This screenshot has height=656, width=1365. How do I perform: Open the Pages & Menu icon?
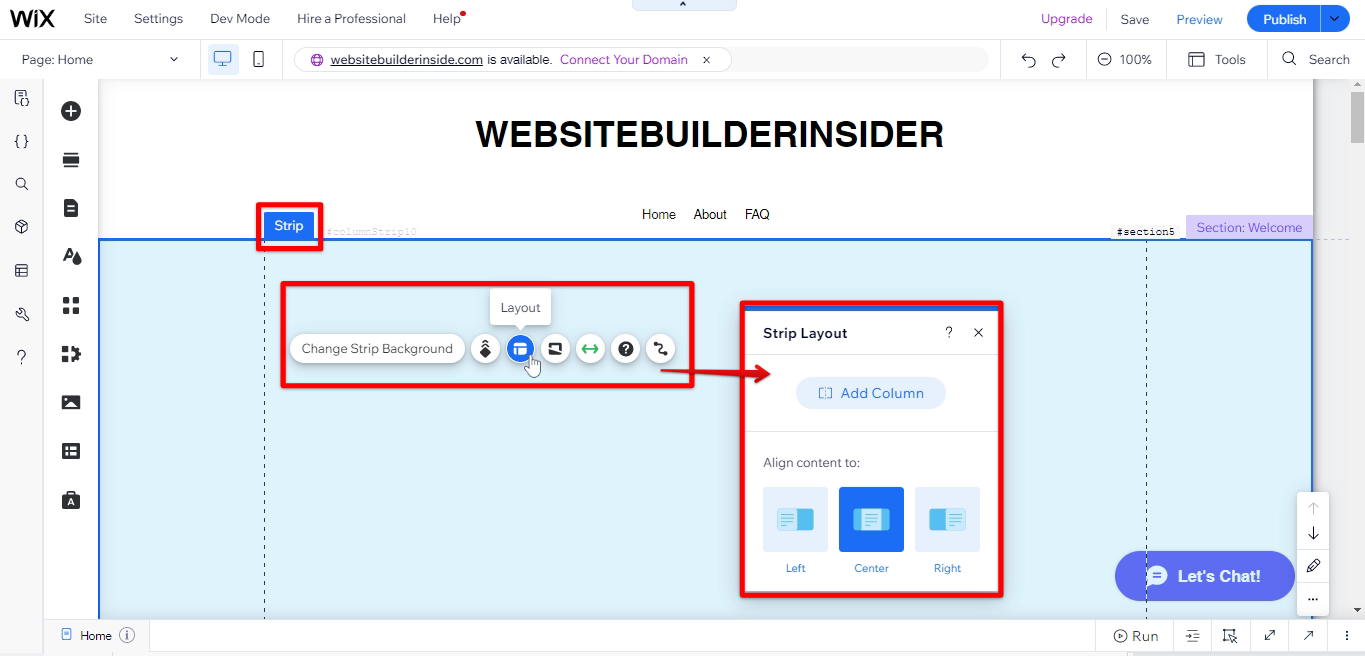point(71,208)
